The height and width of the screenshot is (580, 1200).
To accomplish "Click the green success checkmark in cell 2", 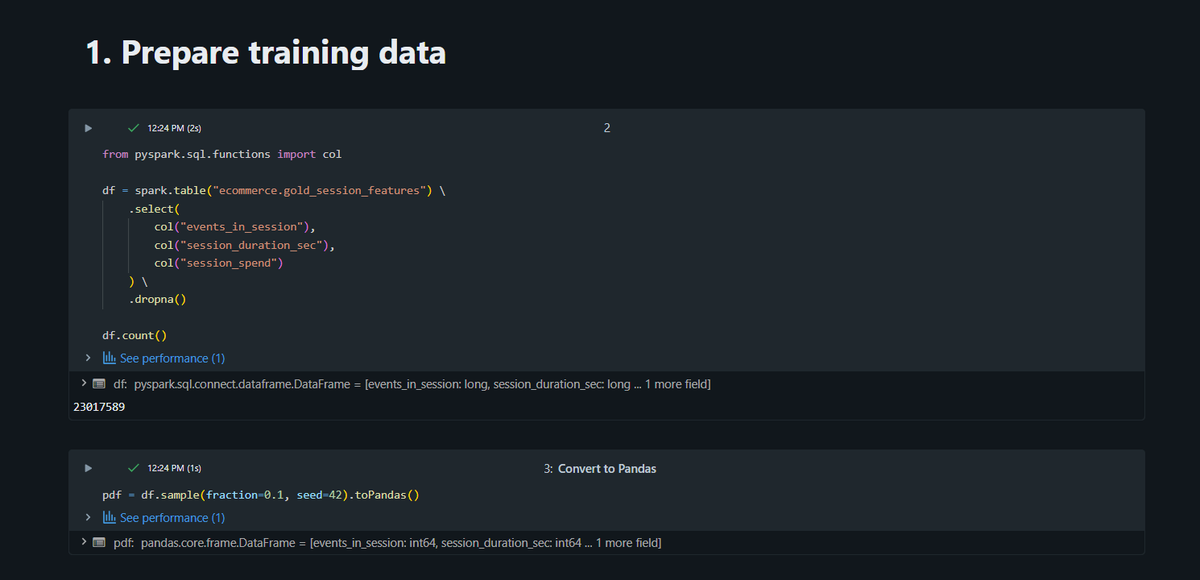I will tap(133, 128).
